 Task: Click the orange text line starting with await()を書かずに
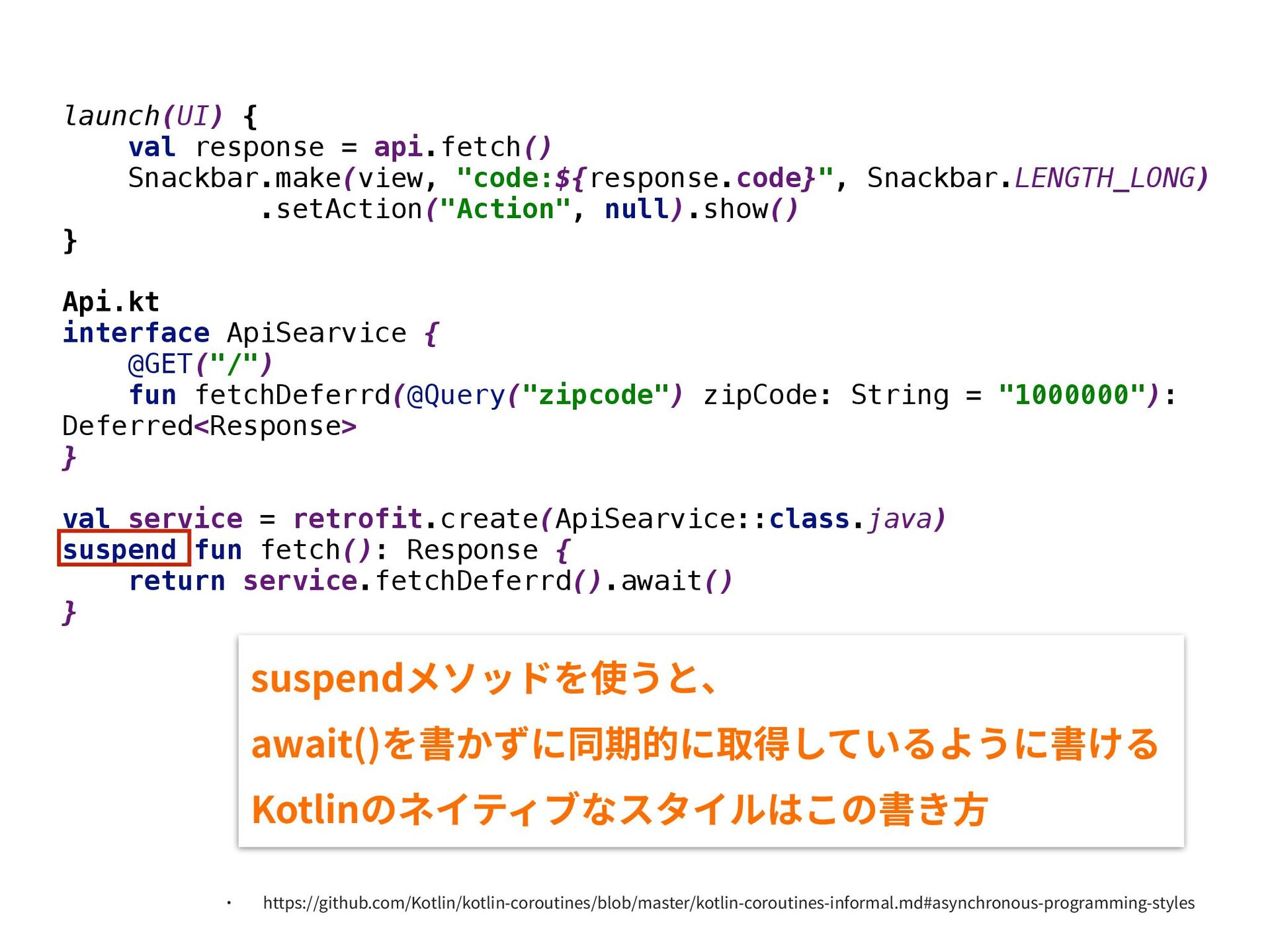(x=704, y=743)
